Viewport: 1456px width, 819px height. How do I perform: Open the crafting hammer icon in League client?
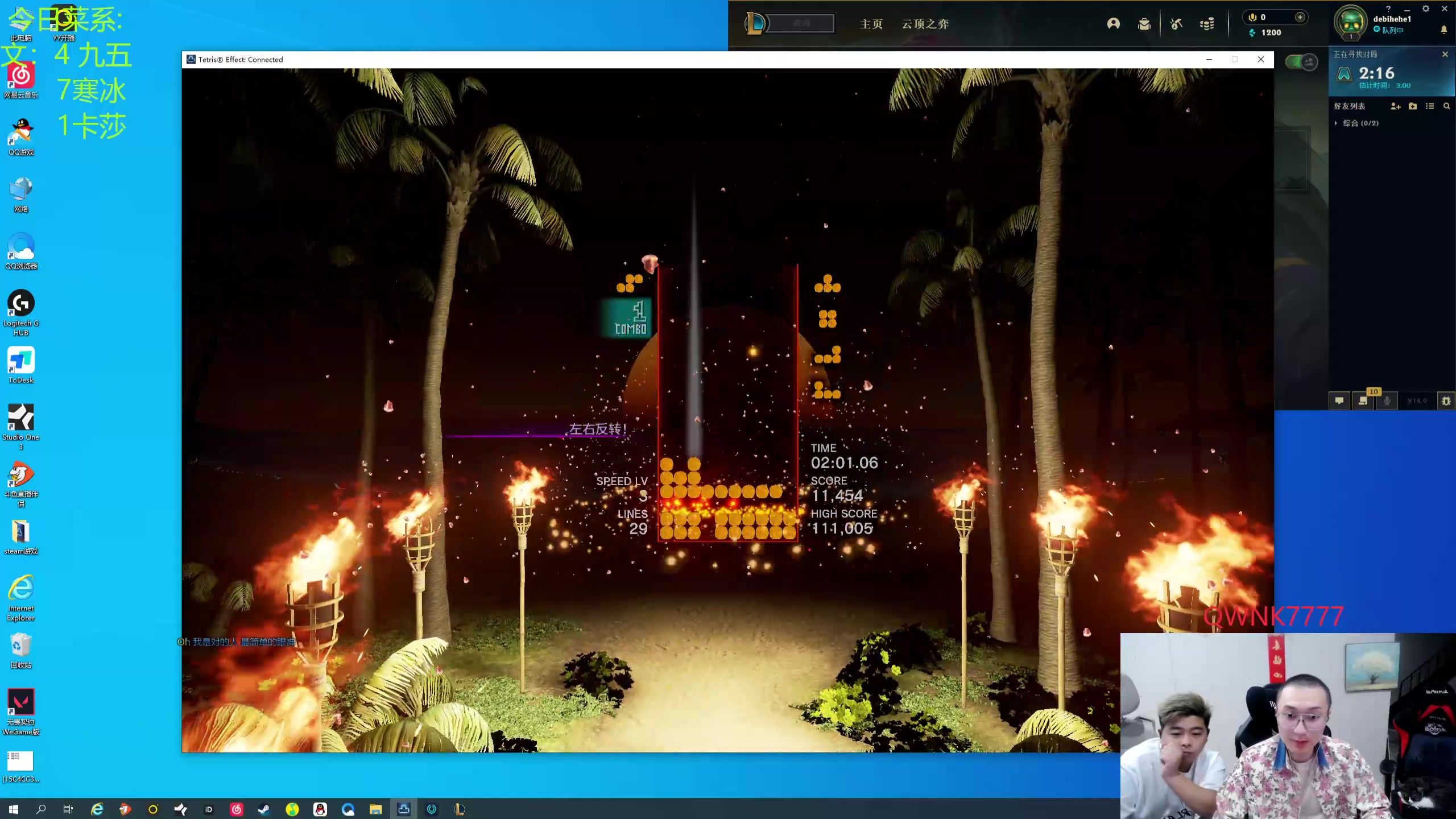pos(1176,24)
